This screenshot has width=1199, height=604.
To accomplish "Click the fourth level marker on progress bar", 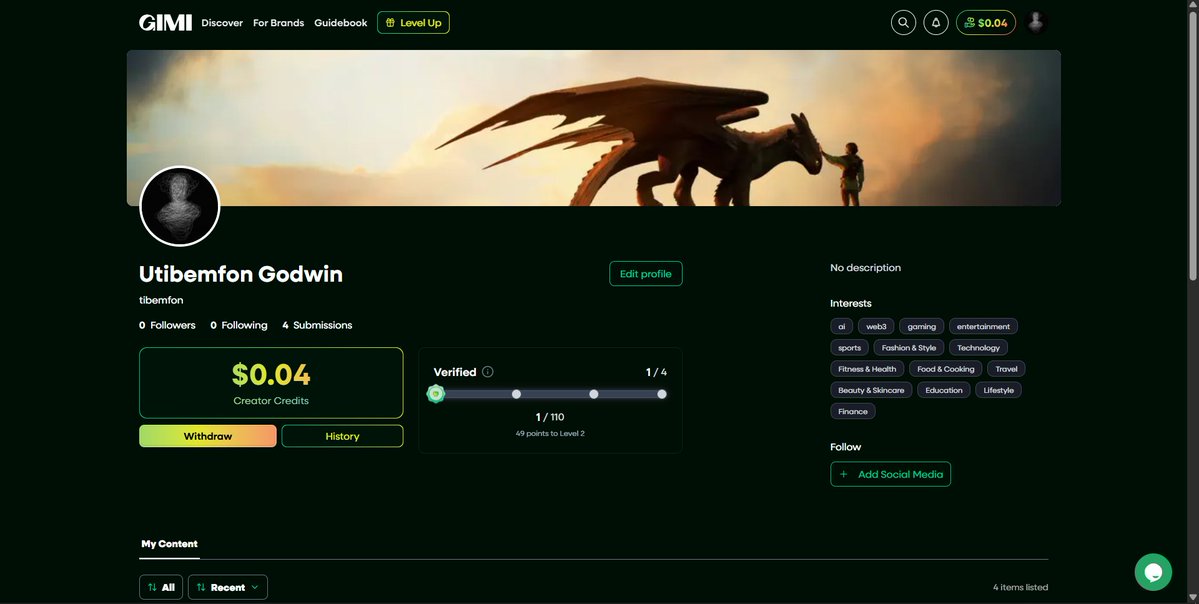I will 661,394.
